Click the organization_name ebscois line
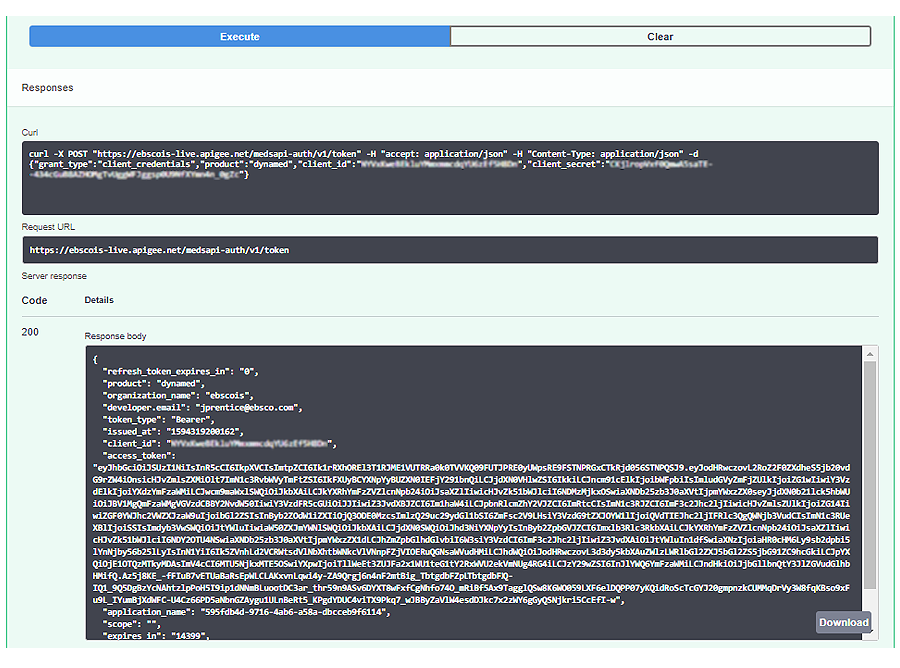Image resolution: width=900 pixels, height=668 pixels. (182, 395)
